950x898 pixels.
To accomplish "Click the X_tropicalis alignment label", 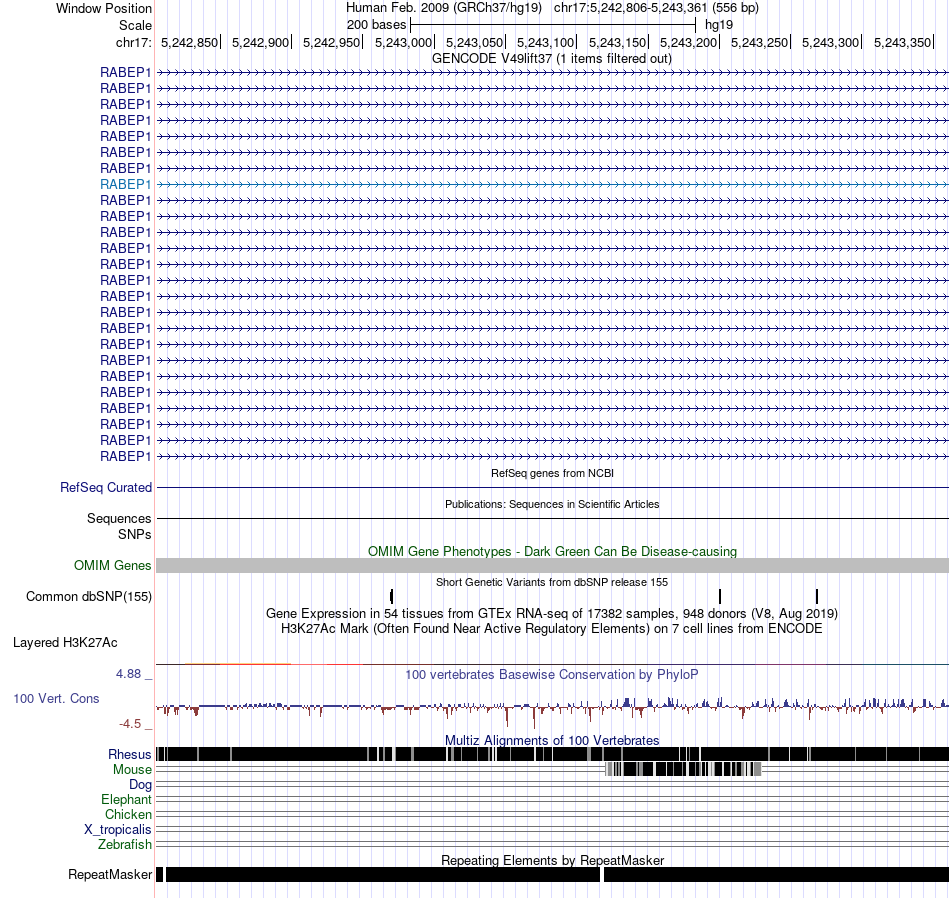I will pos(118,830).
